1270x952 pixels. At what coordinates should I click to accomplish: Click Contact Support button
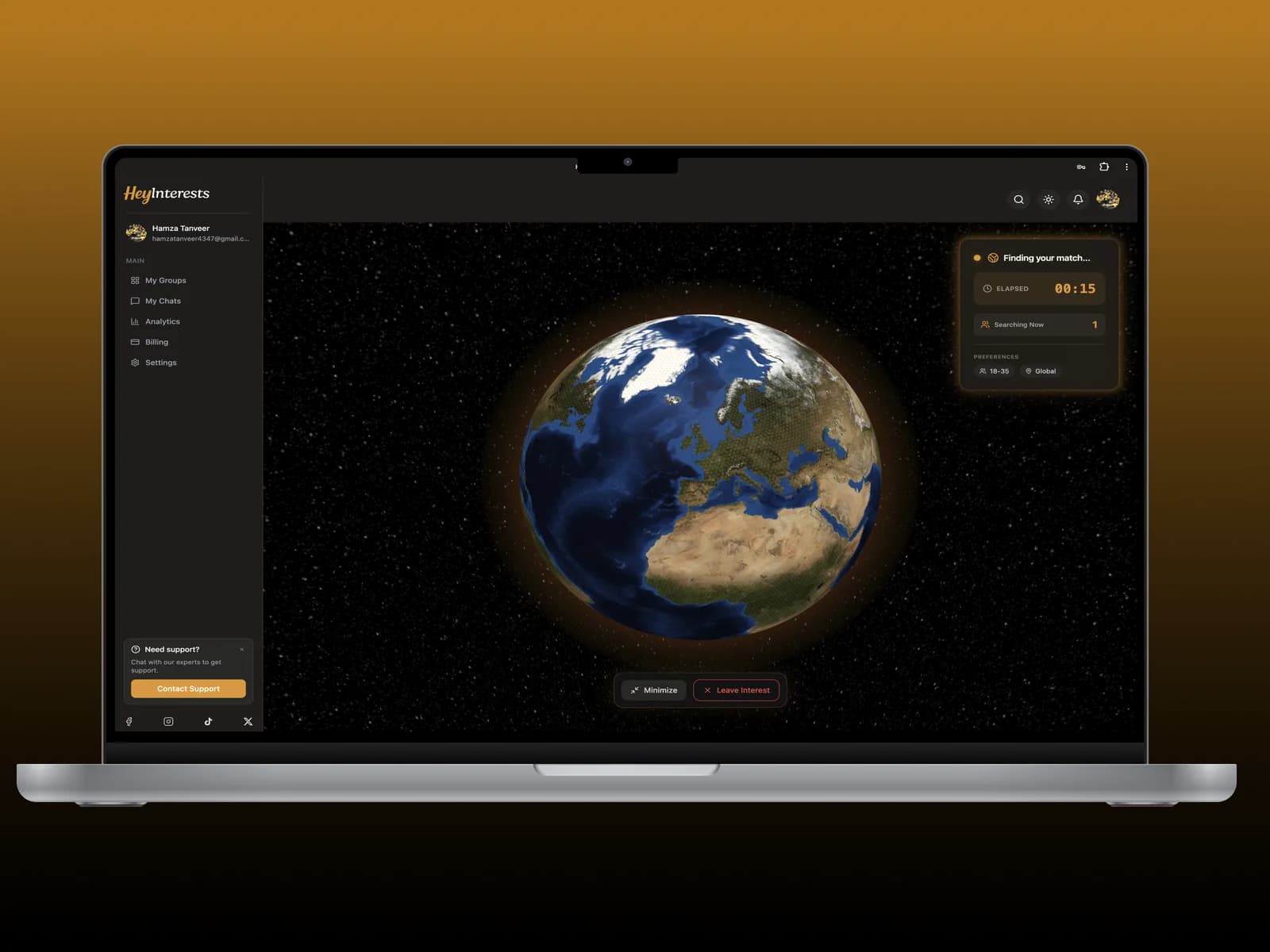tap(188, 689)
